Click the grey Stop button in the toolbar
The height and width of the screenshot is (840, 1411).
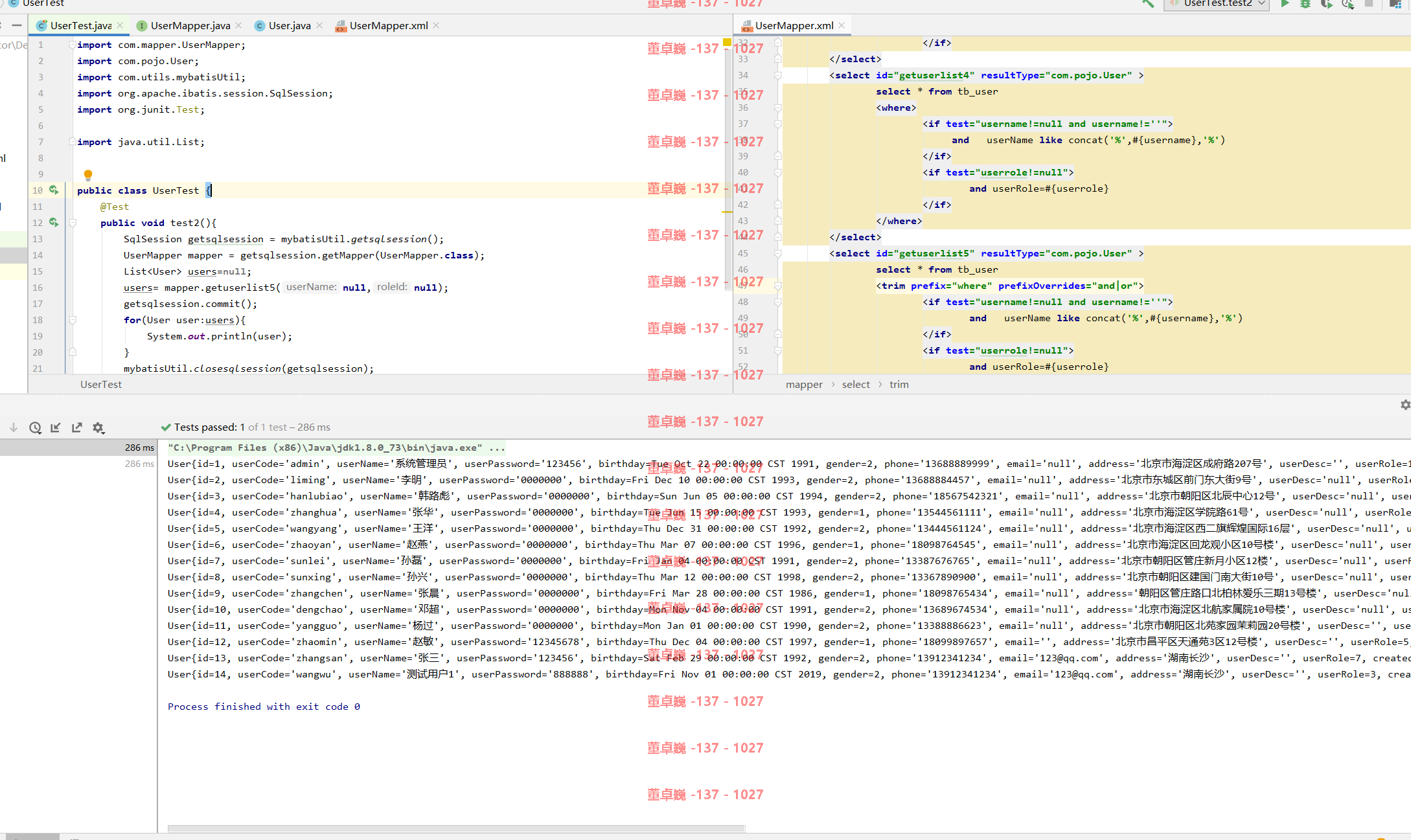tap(1369, 3)
